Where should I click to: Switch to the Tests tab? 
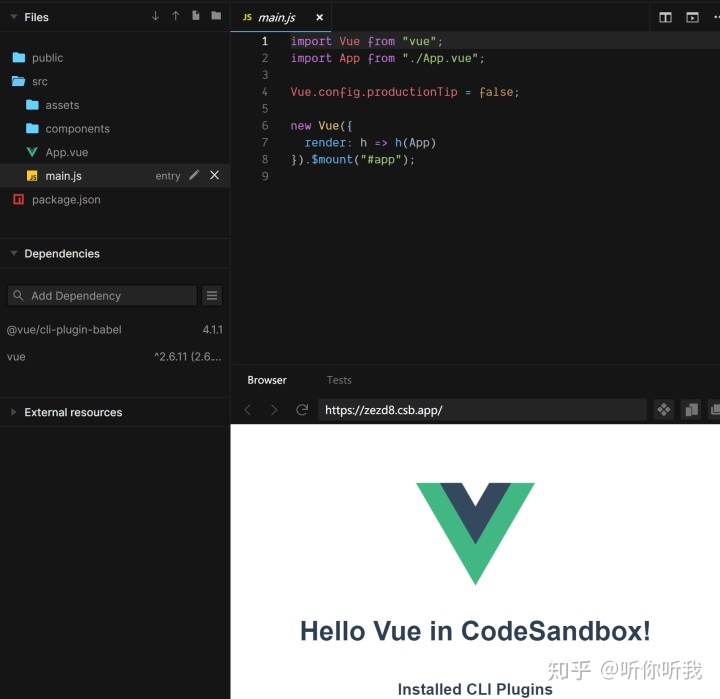click(339, 380)
